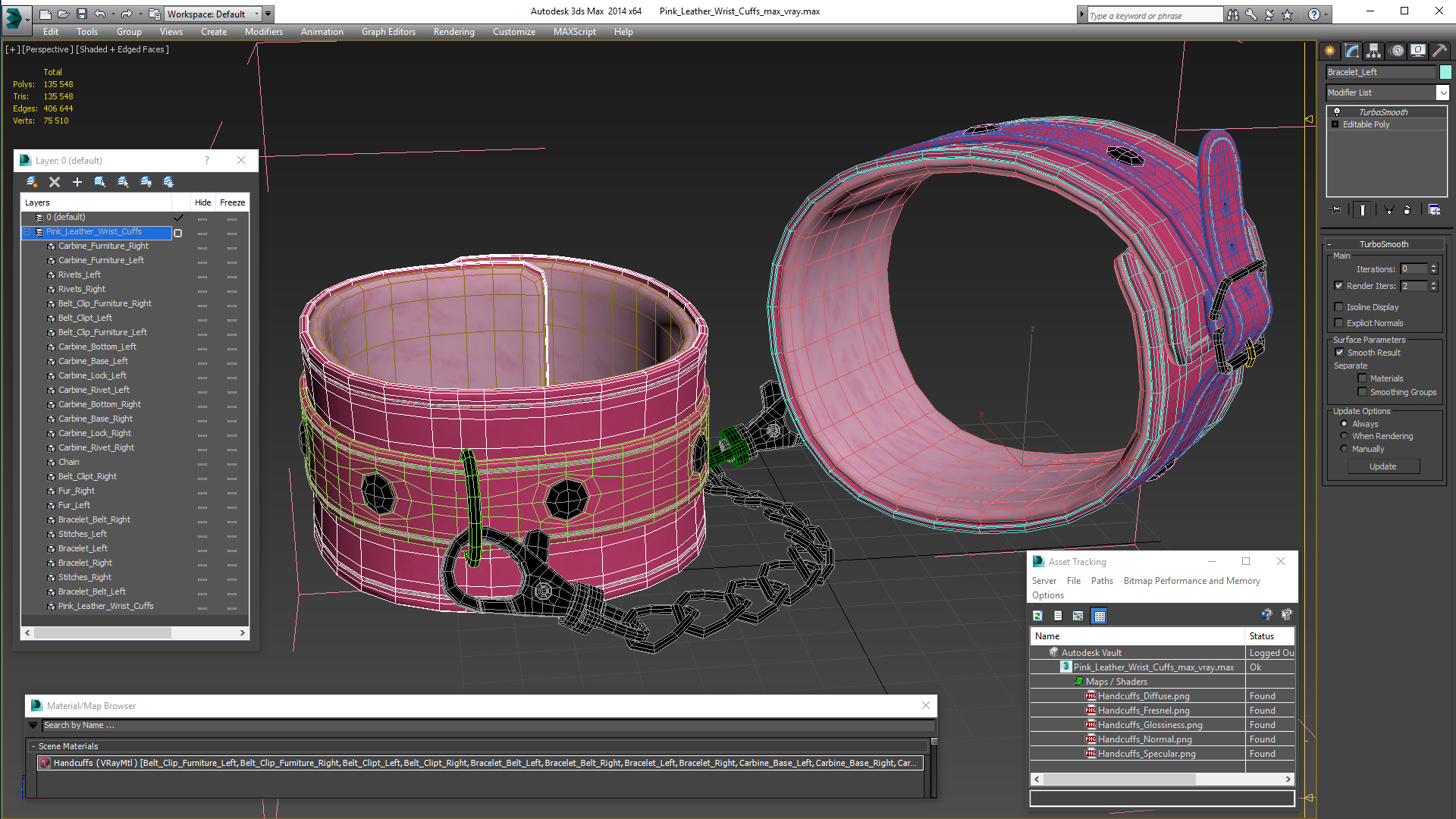Uncheck Render Iters checkbox
Image resolution: width=1456 pixels, height=819 pixels.
(1339, 286)
